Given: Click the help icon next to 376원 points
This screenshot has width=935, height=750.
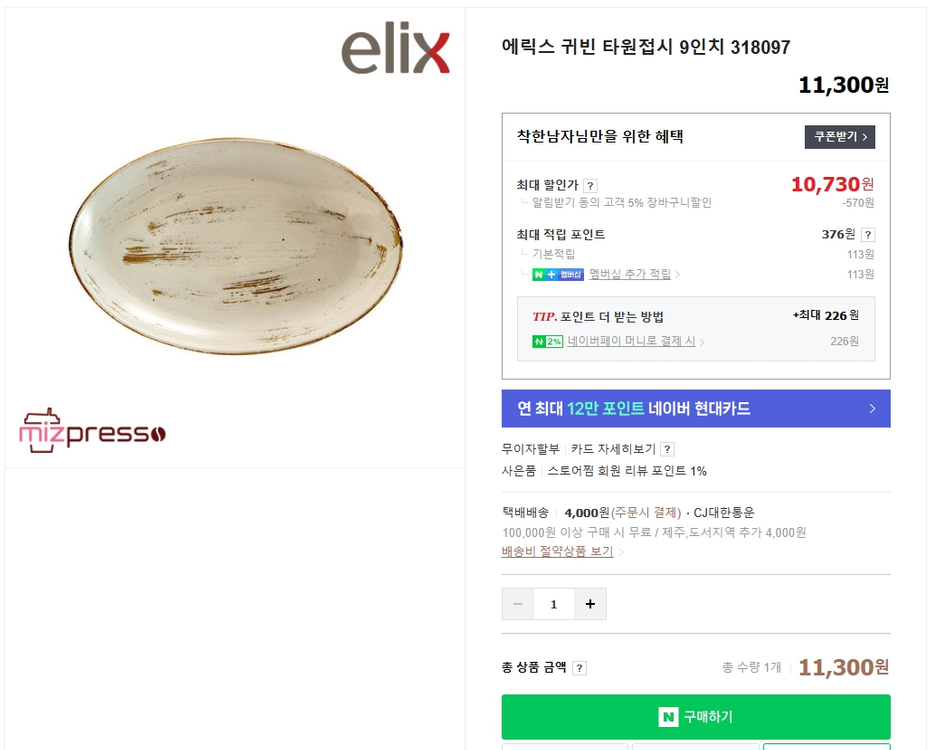Looking at the screenshot, I should [x=867, y=235].
